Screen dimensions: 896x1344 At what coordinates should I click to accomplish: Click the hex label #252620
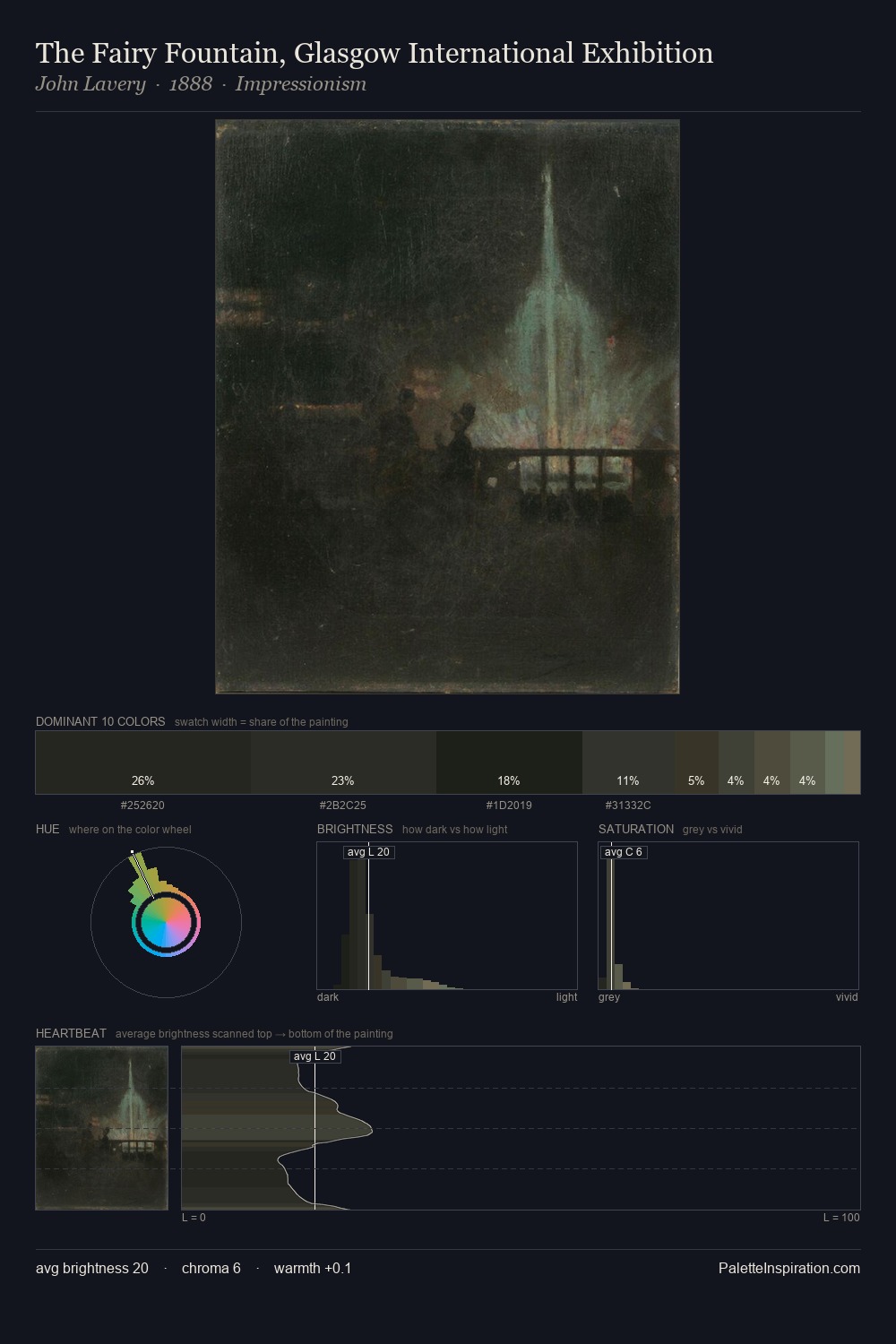tap(142, 806)
